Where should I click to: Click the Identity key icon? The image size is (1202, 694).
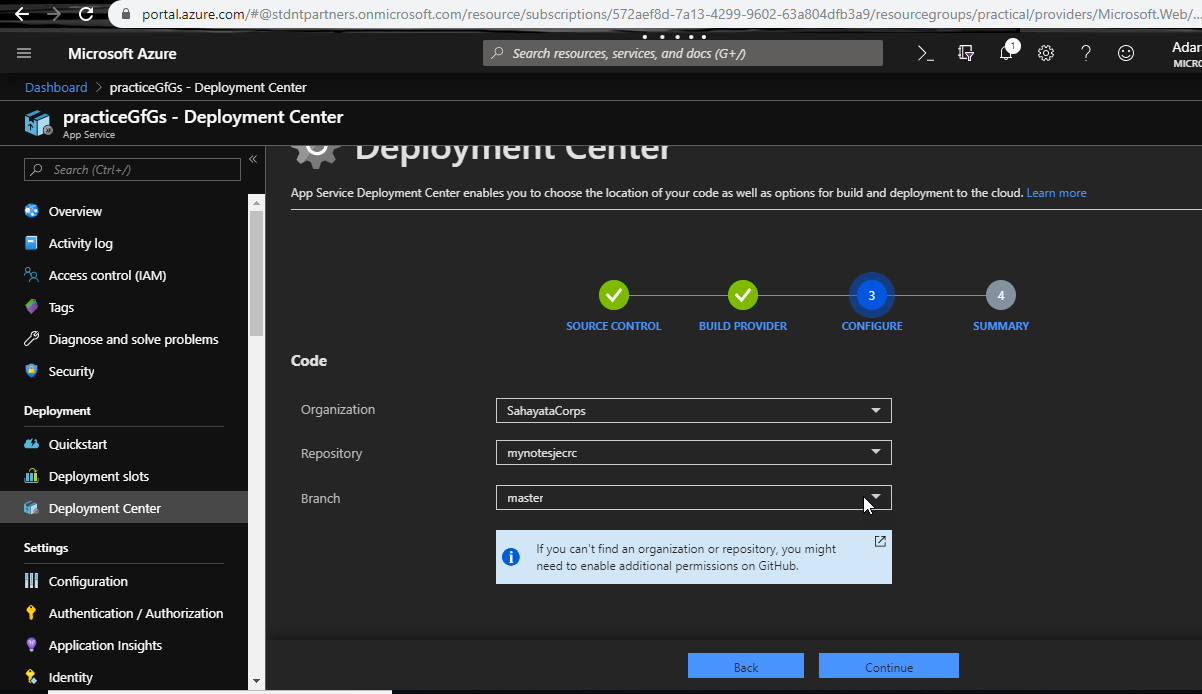coord(31,677)
